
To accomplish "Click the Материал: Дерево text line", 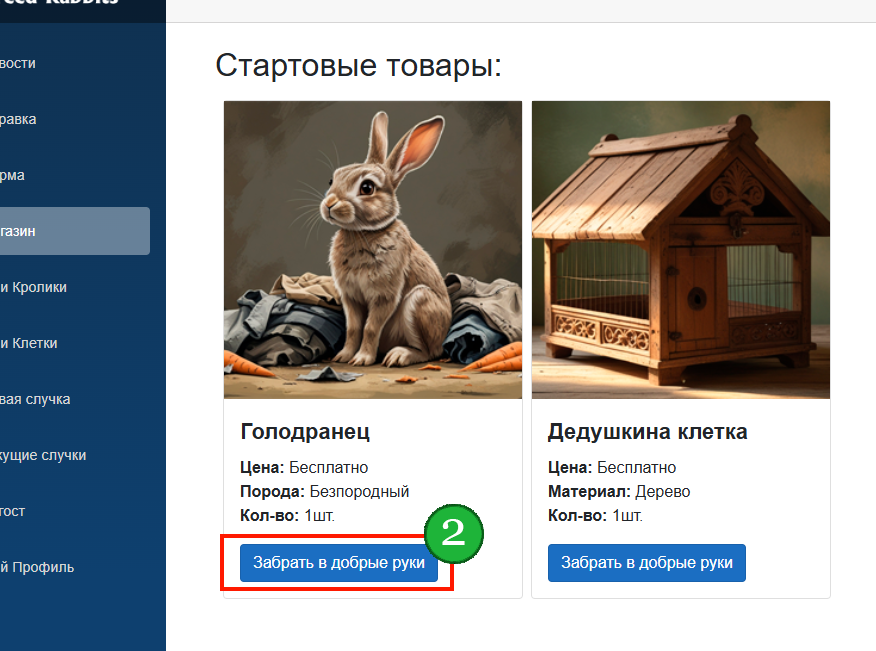I will pos(619,491).
